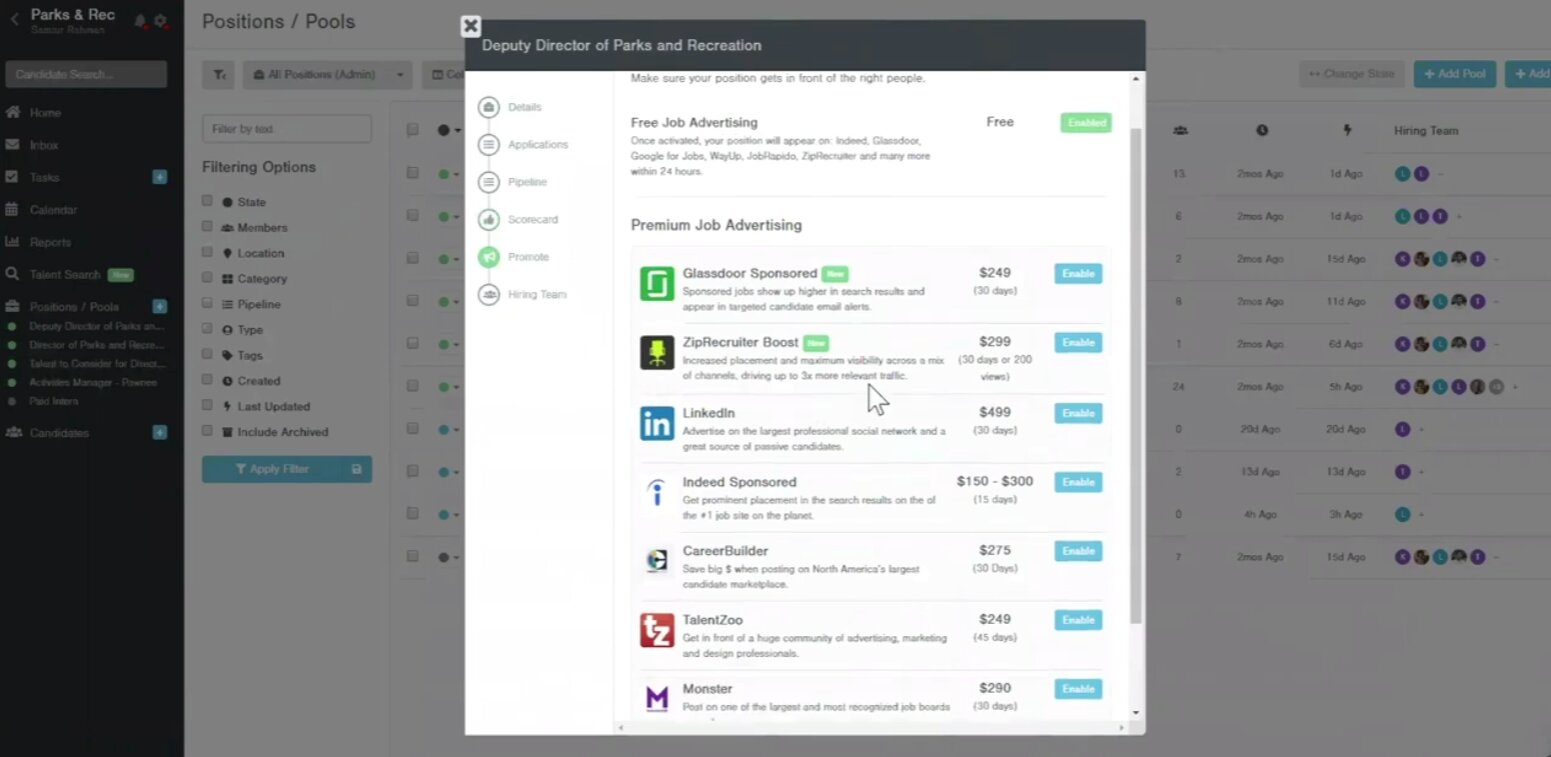The image size is (1551, 757).
Task: Check the Category filter option
Action: coord(207,278)
